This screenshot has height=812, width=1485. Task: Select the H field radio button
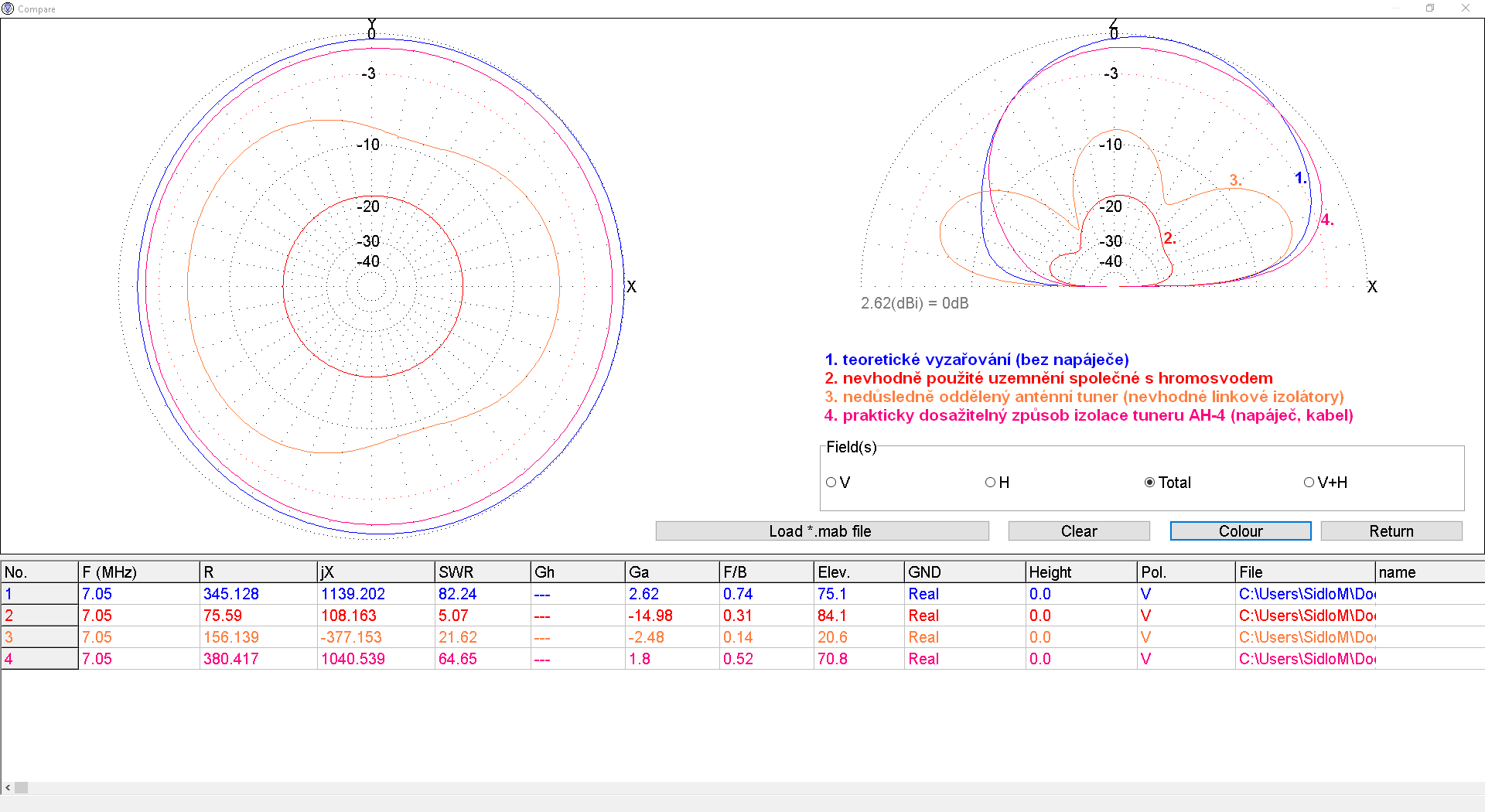[x=990, y=483]
